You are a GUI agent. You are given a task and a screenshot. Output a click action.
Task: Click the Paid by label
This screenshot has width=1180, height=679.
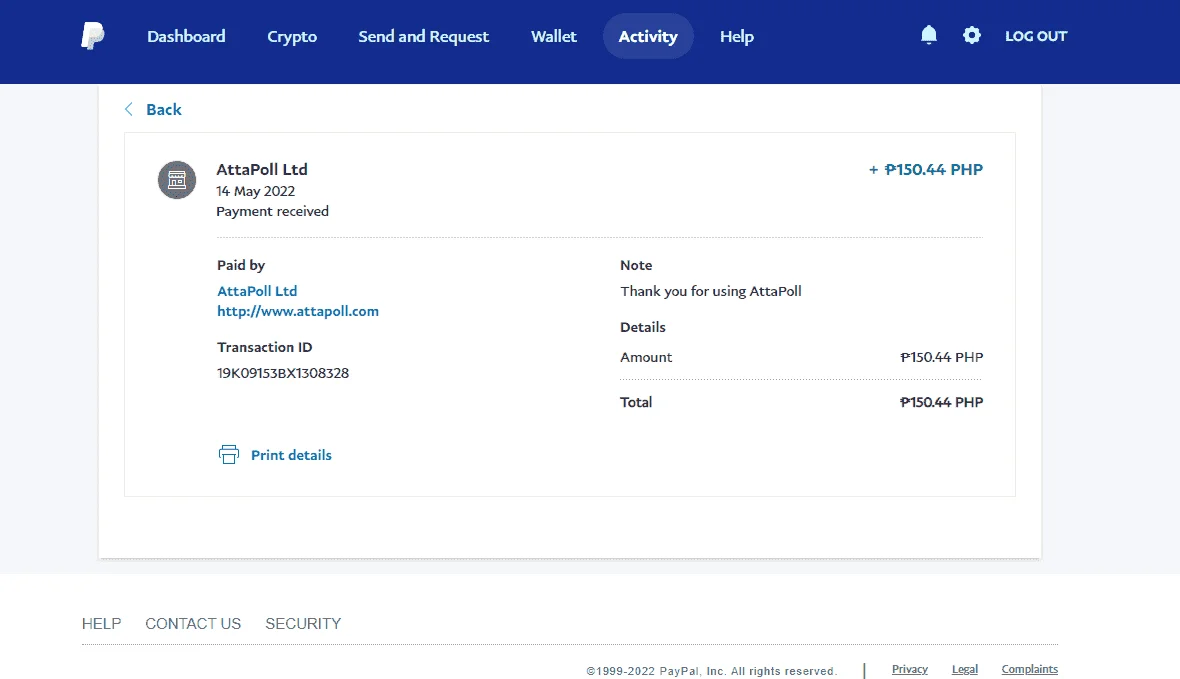coord(241,265)
